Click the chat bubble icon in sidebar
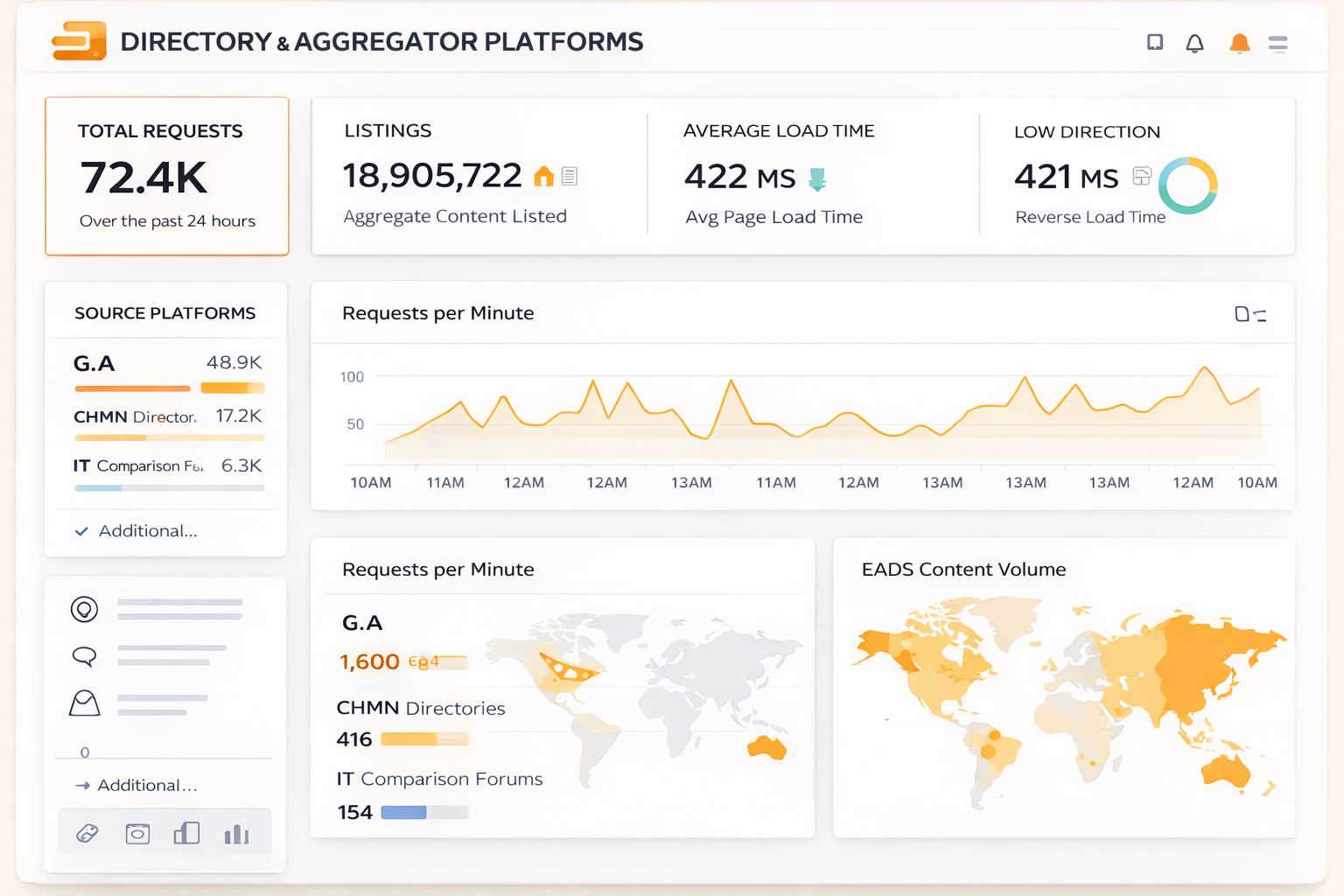Screen dimensions: 1344x896 coord(84,655)
